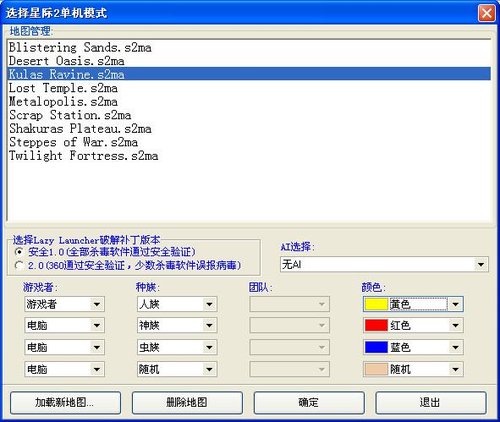The width and height of the screenshot is (500, 422).
Task: Click the red color swatch
Action: click(376, 325)
